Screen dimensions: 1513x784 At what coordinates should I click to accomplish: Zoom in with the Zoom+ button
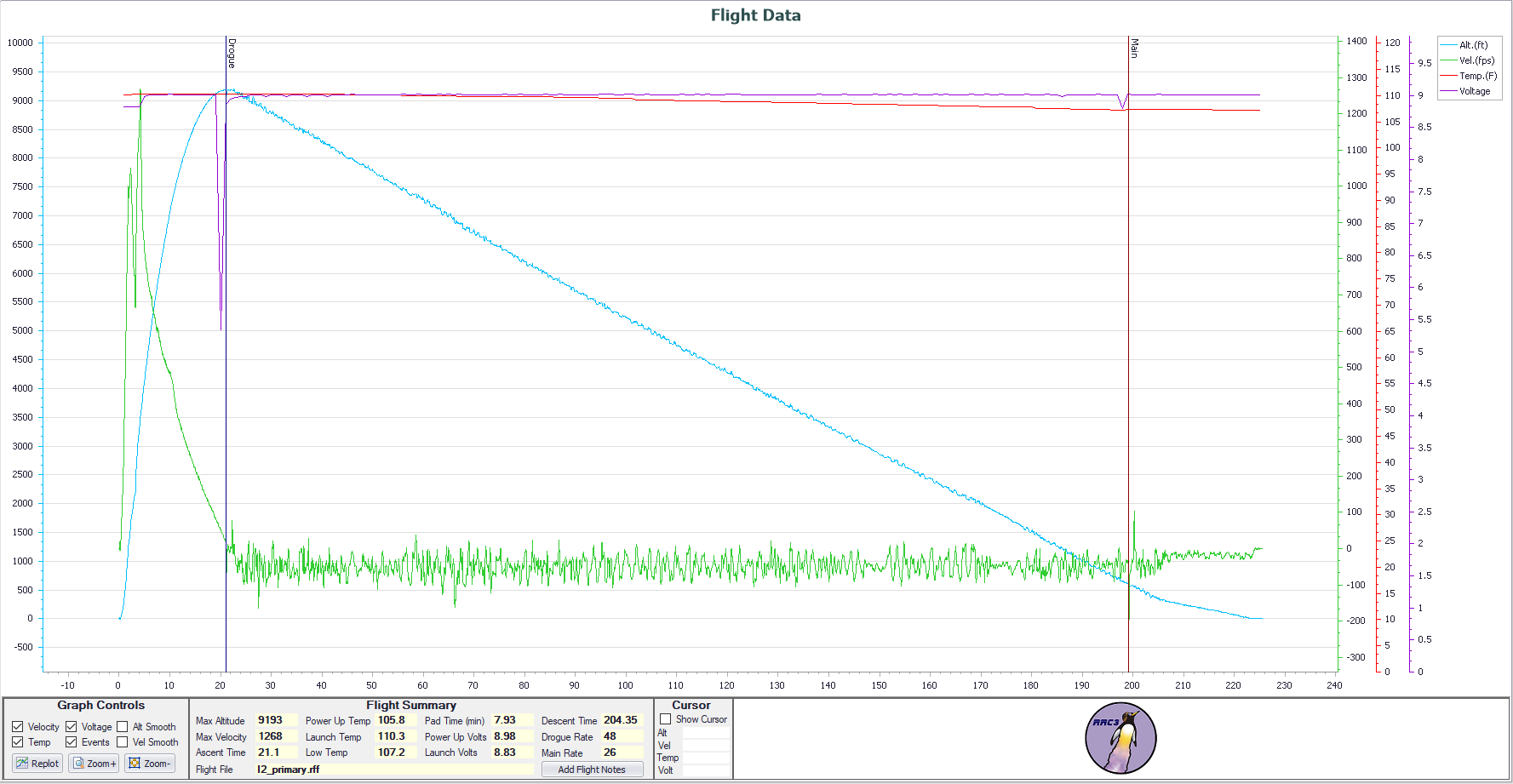[94, 764]
